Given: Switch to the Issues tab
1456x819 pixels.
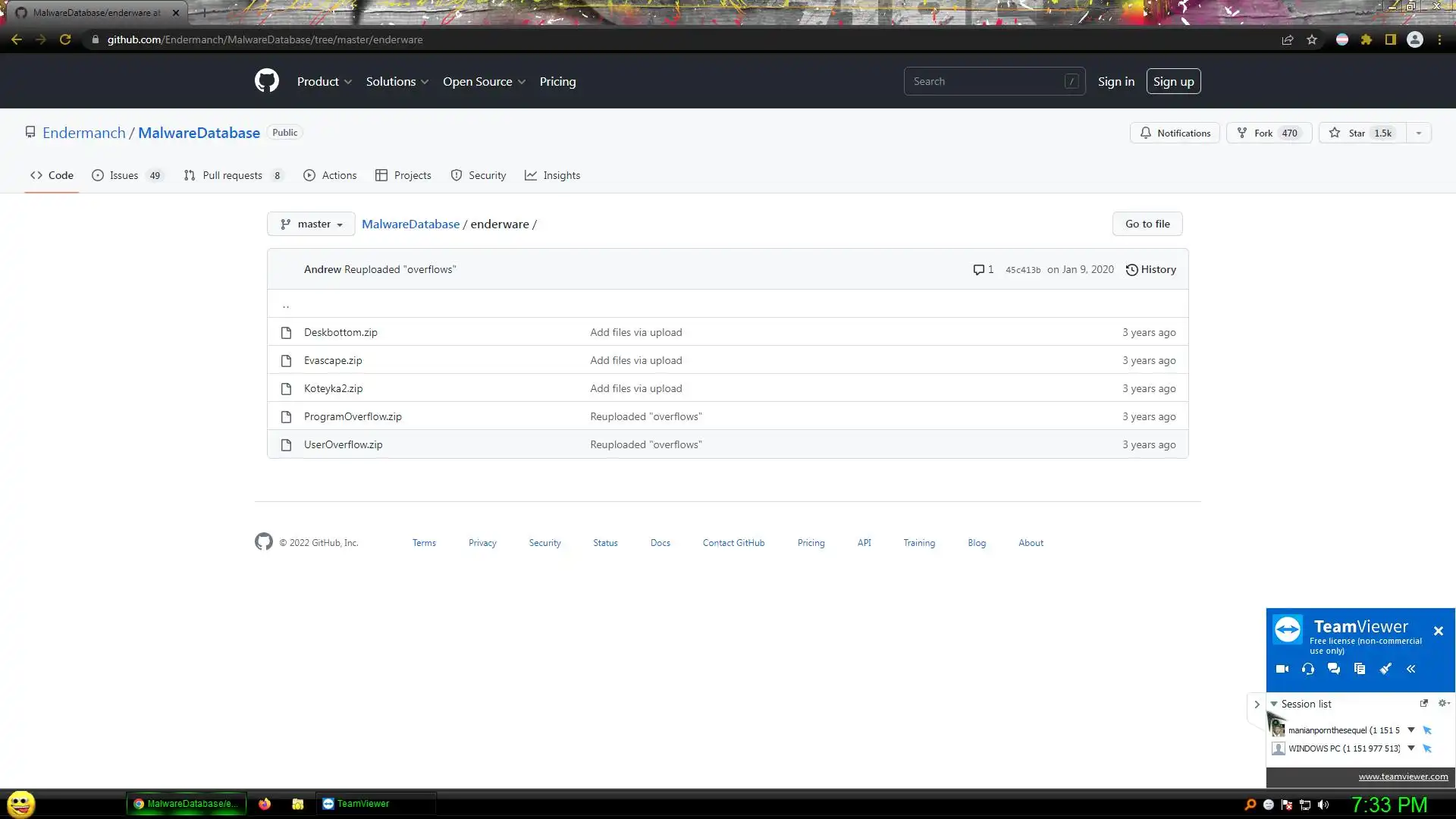Looking at the screenshot, I should [x=124, y=176].
